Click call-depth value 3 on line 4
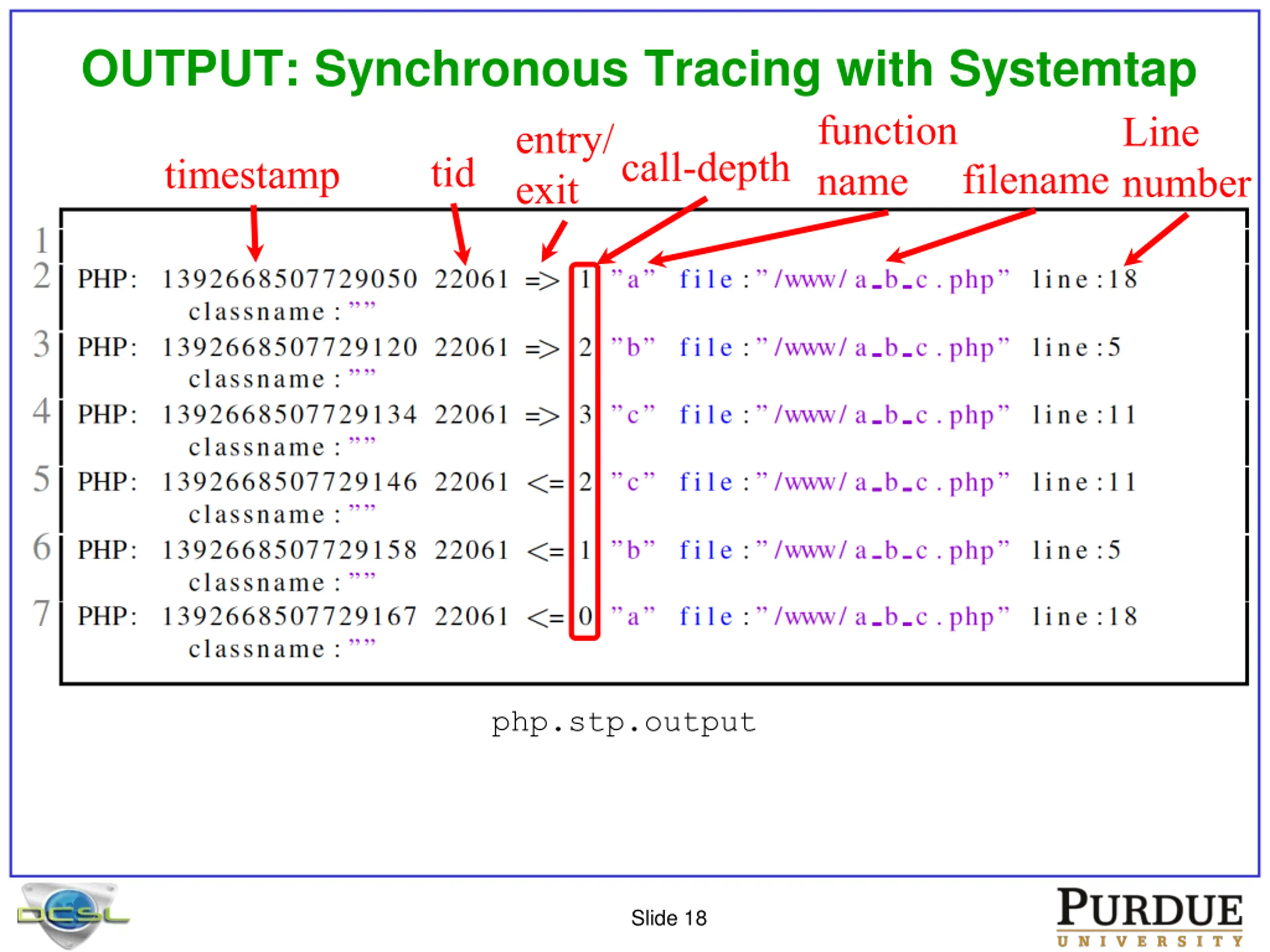The image size is (1270, 952). tap(585, 415)
